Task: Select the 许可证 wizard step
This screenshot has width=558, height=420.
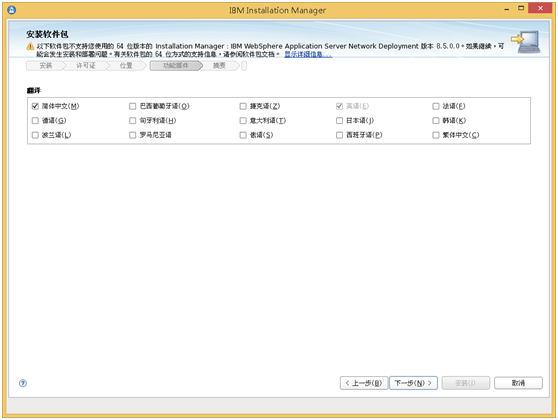Action: [x=86, y=66]
